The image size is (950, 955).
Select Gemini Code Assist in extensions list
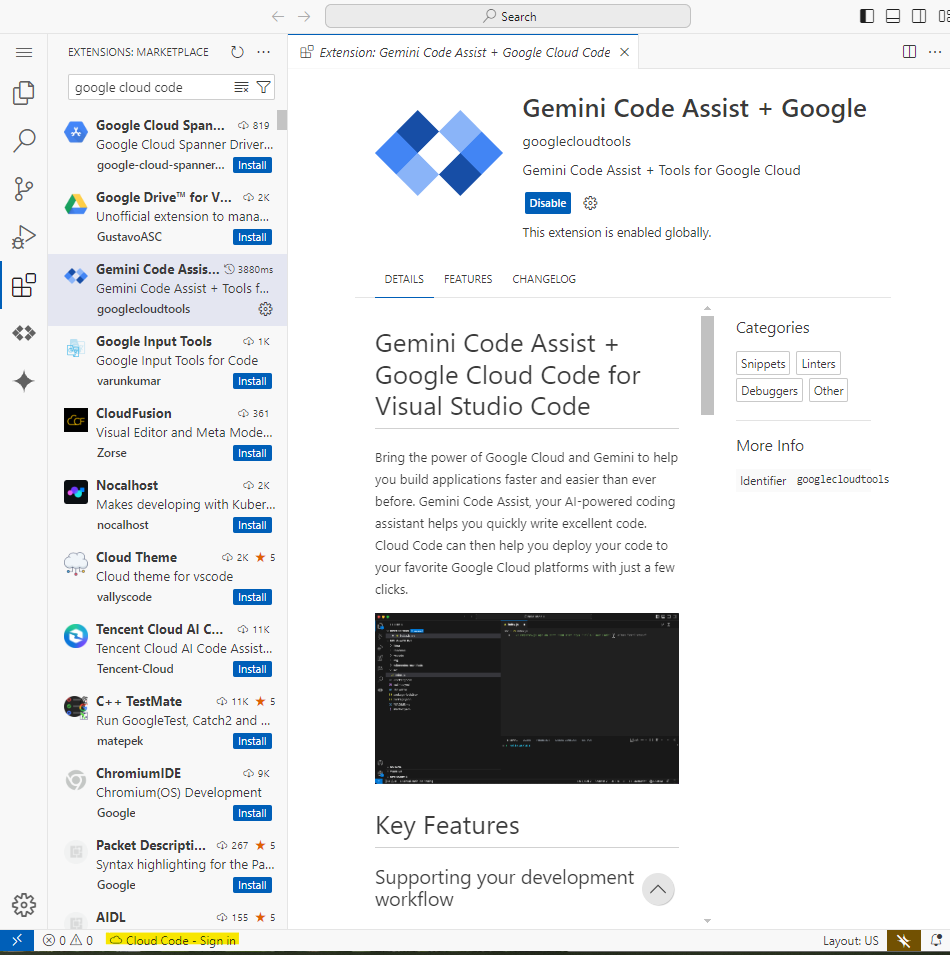[x=167, y=290]
